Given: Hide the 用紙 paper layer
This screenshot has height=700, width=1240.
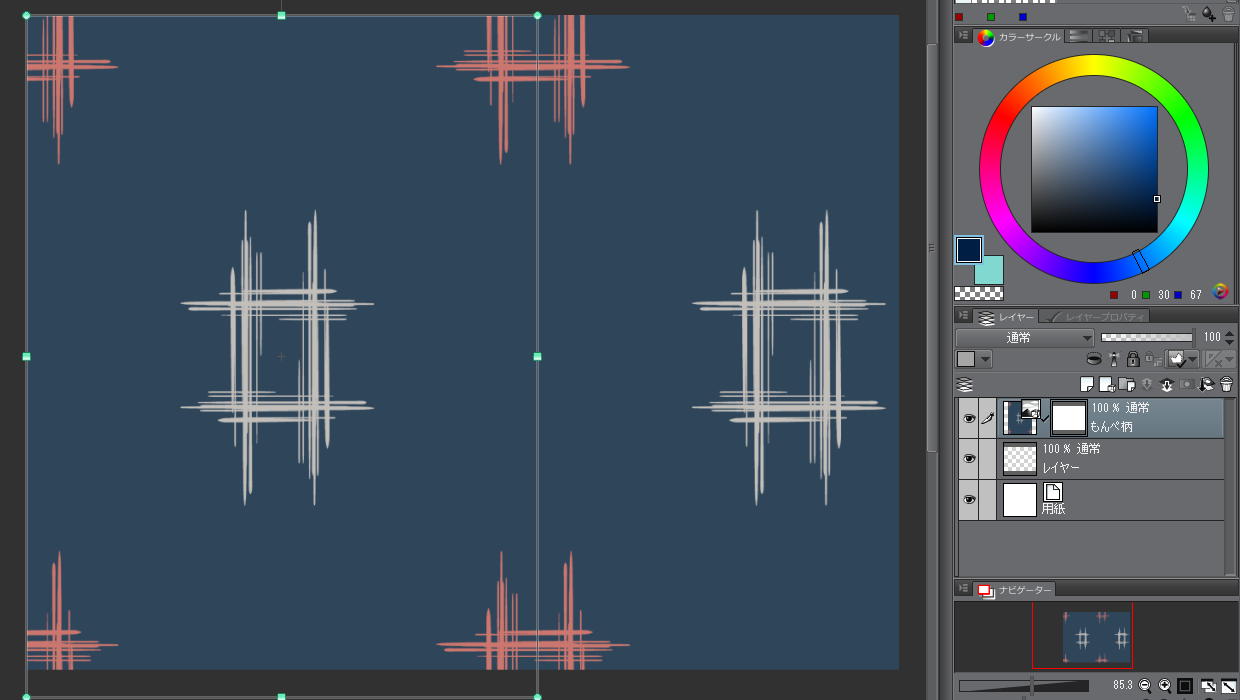Looking at the screenshot, I should [x=968, y=500].
